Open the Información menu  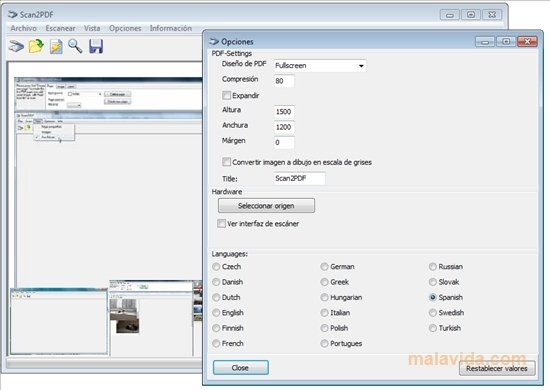pos(171,28)
